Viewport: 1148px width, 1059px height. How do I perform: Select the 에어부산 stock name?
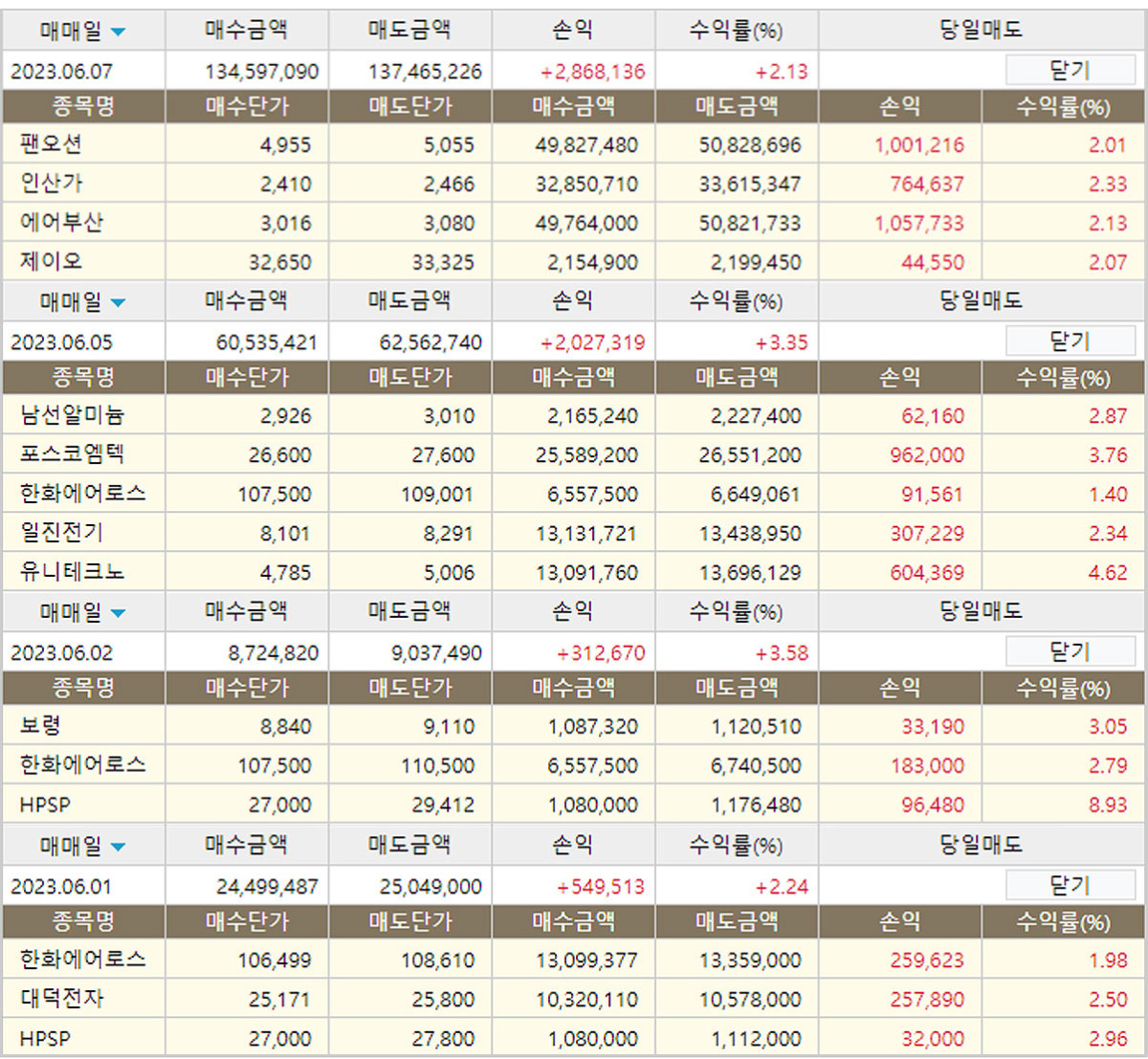click(61, 223)
